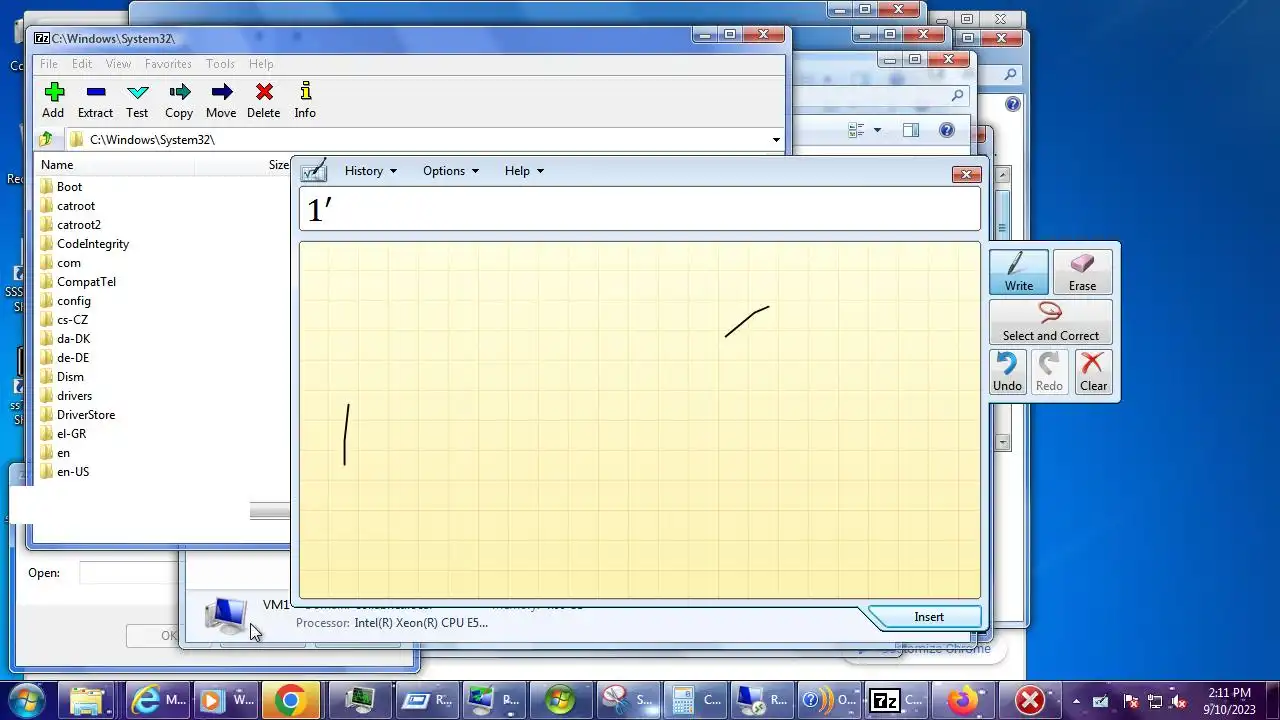Switch to 7-Zip taskbar button
This screenshot has height=720, width=1280.
(898, 700)
